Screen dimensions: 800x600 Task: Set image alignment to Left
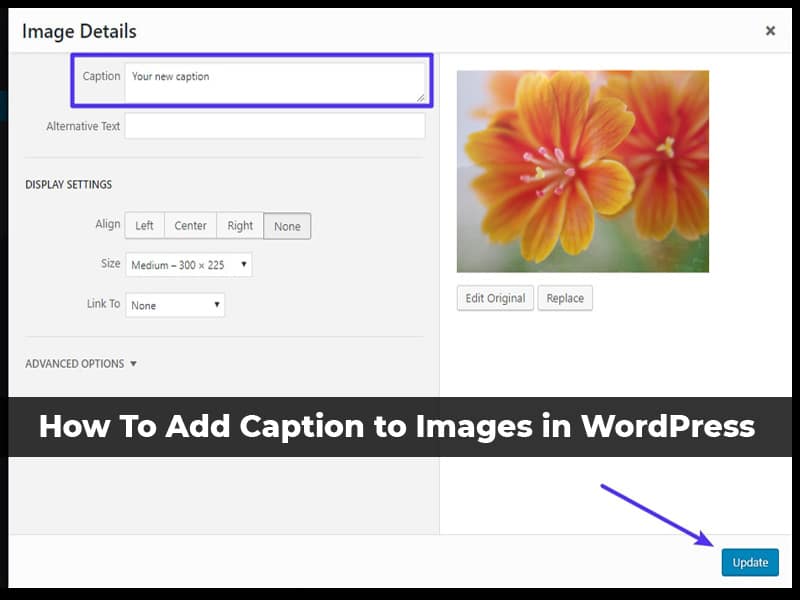pos(144,226)
